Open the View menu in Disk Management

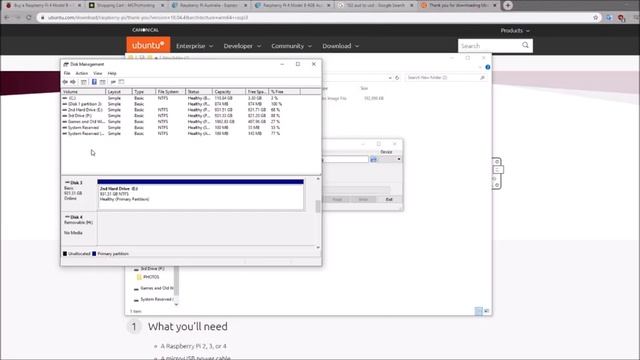click(98, 73)
